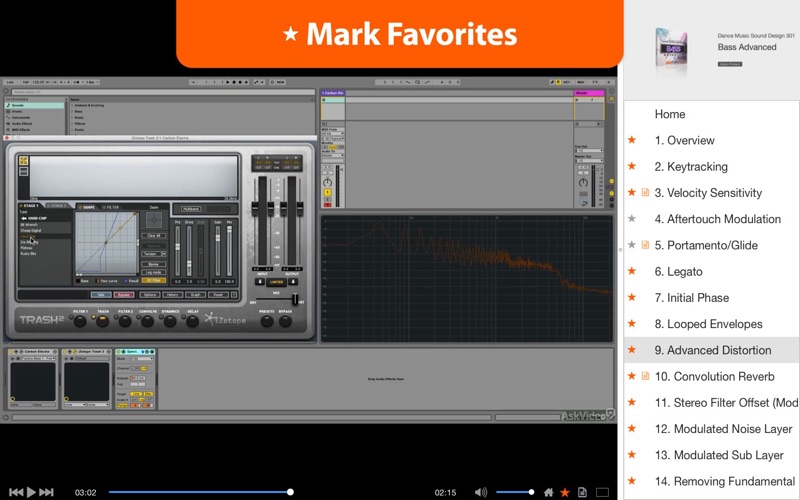
Task: Toggle the Limiter button in Trash 2
Action: (277, 282)
